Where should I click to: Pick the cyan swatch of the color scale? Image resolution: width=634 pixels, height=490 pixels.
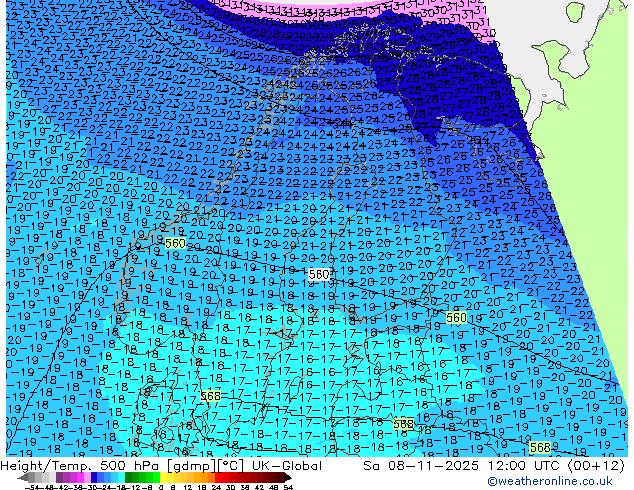click(x=121, y=477)
